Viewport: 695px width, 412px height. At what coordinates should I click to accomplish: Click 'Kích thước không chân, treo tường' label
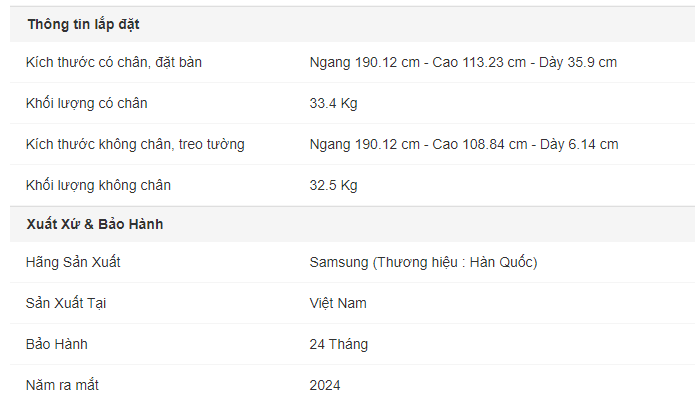(x=135, y=144)
